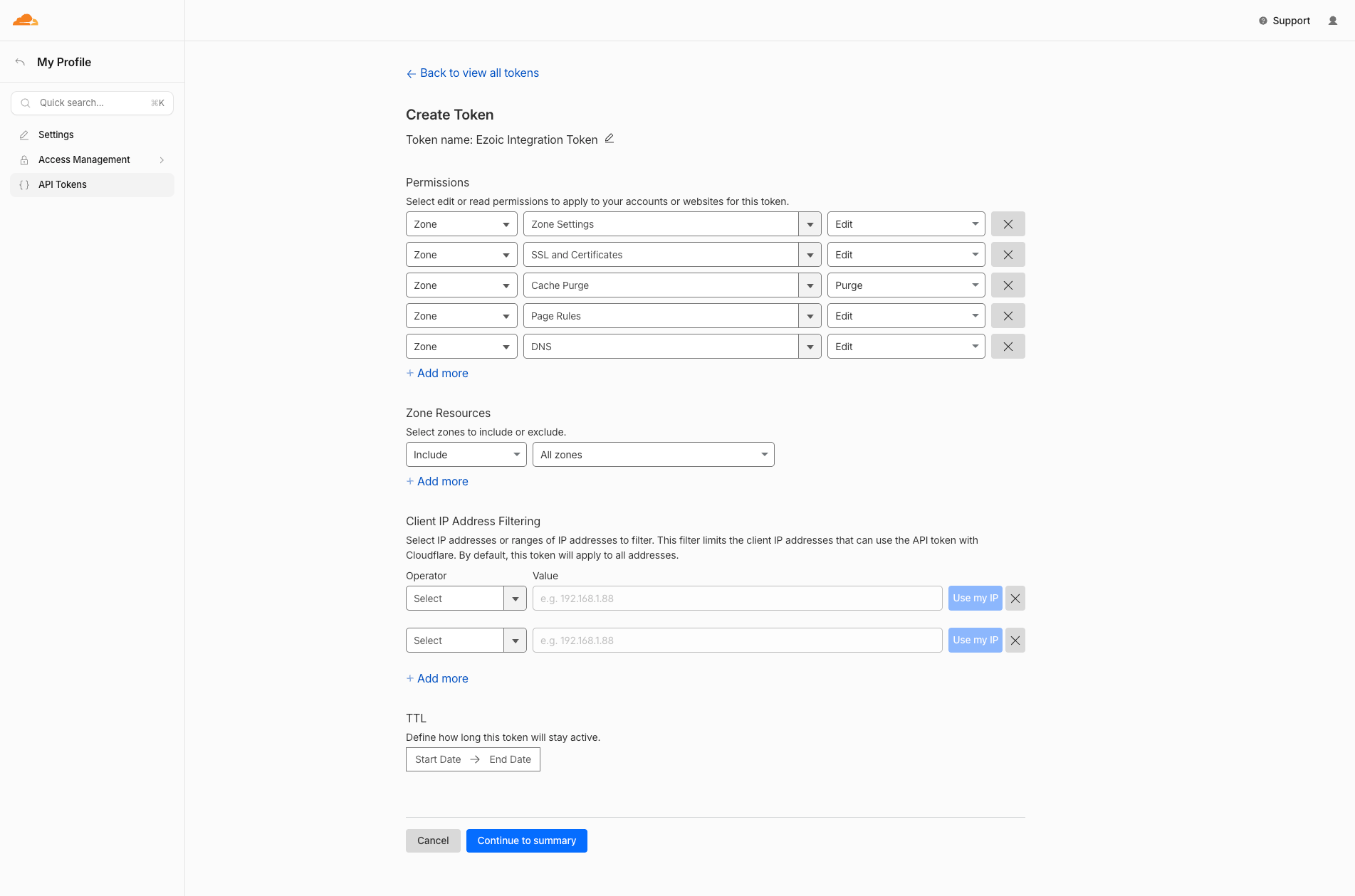
Task: Open the Edit dropdown for SSL and Certificates
Action: [x=906, y=255]
